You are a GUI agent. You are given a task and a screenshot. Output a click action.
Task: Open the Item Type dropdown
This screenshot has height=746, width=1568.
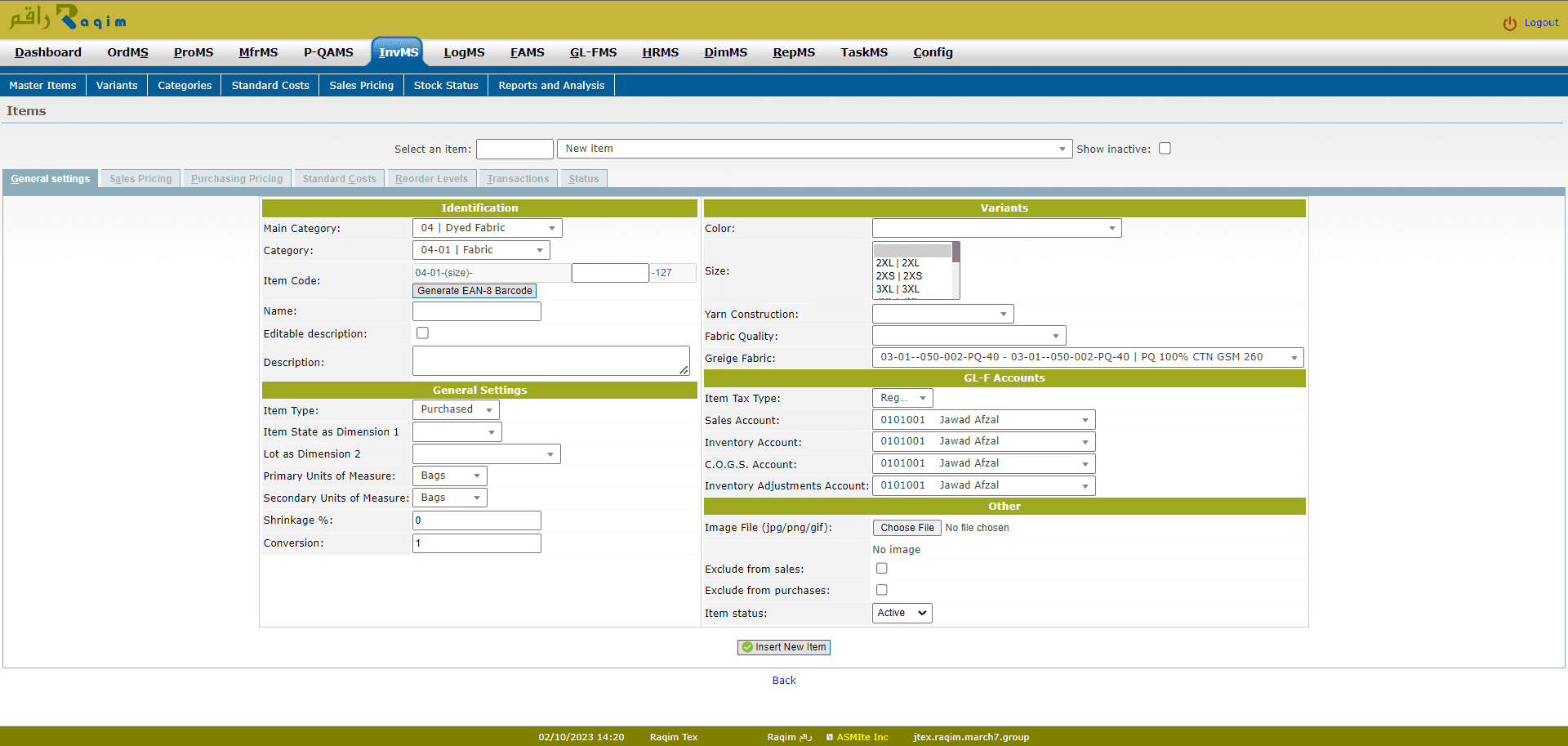(456, 409)
